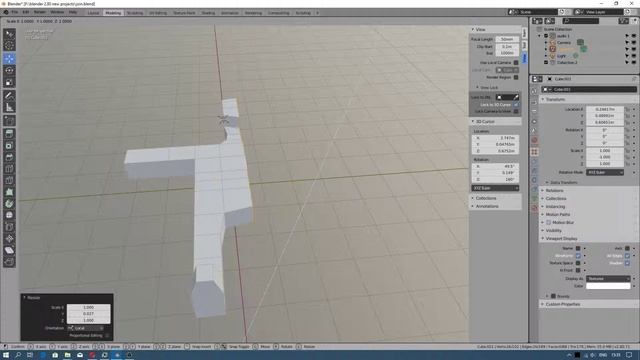Image resolution: width=640 pixels, height=360 pixels.
Task: Add a workspace with plus button
Action: click(x=317, y=13)
